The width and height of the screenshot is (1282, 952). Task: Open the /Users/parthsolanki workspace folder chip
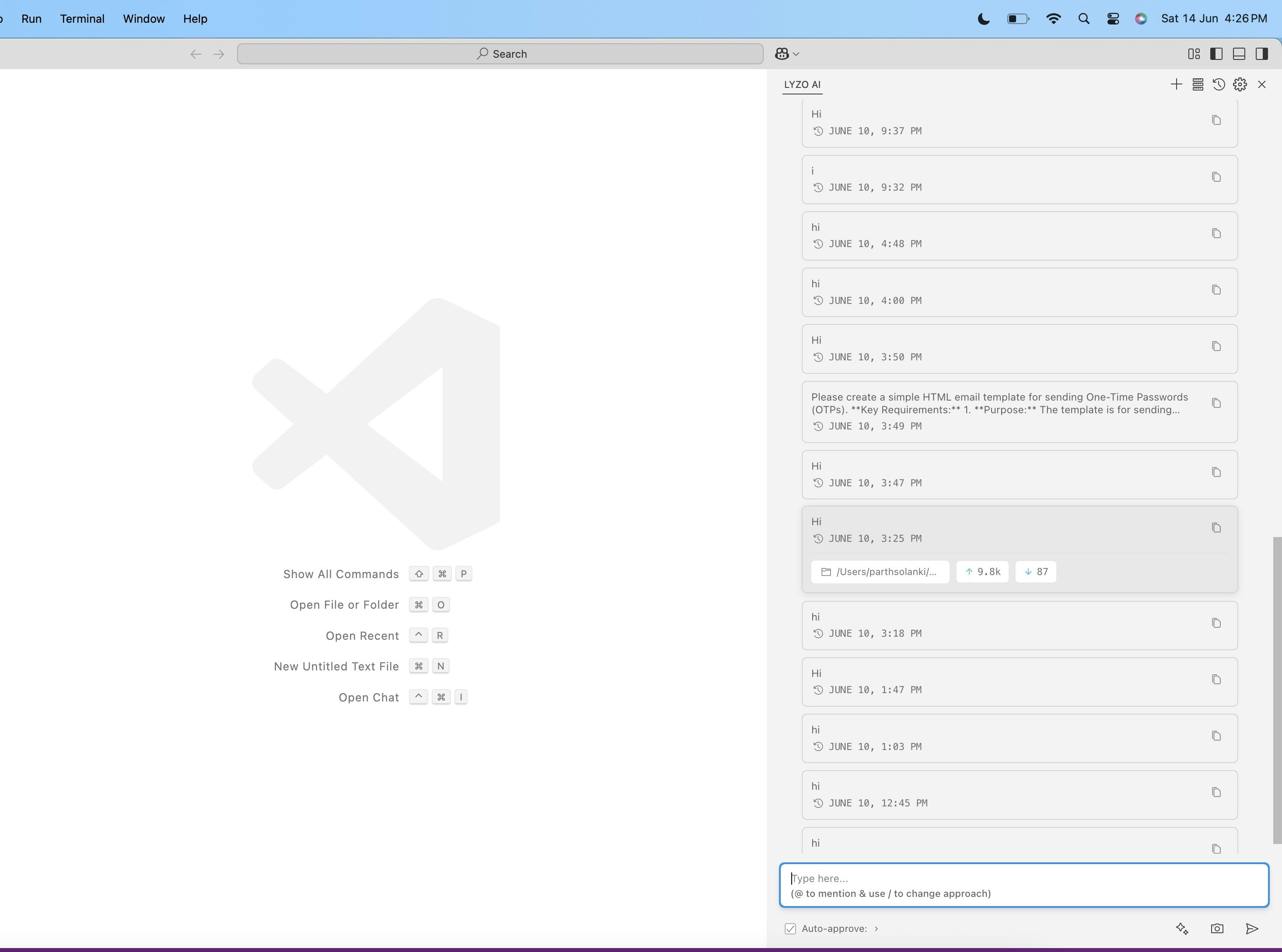point(880,572)
